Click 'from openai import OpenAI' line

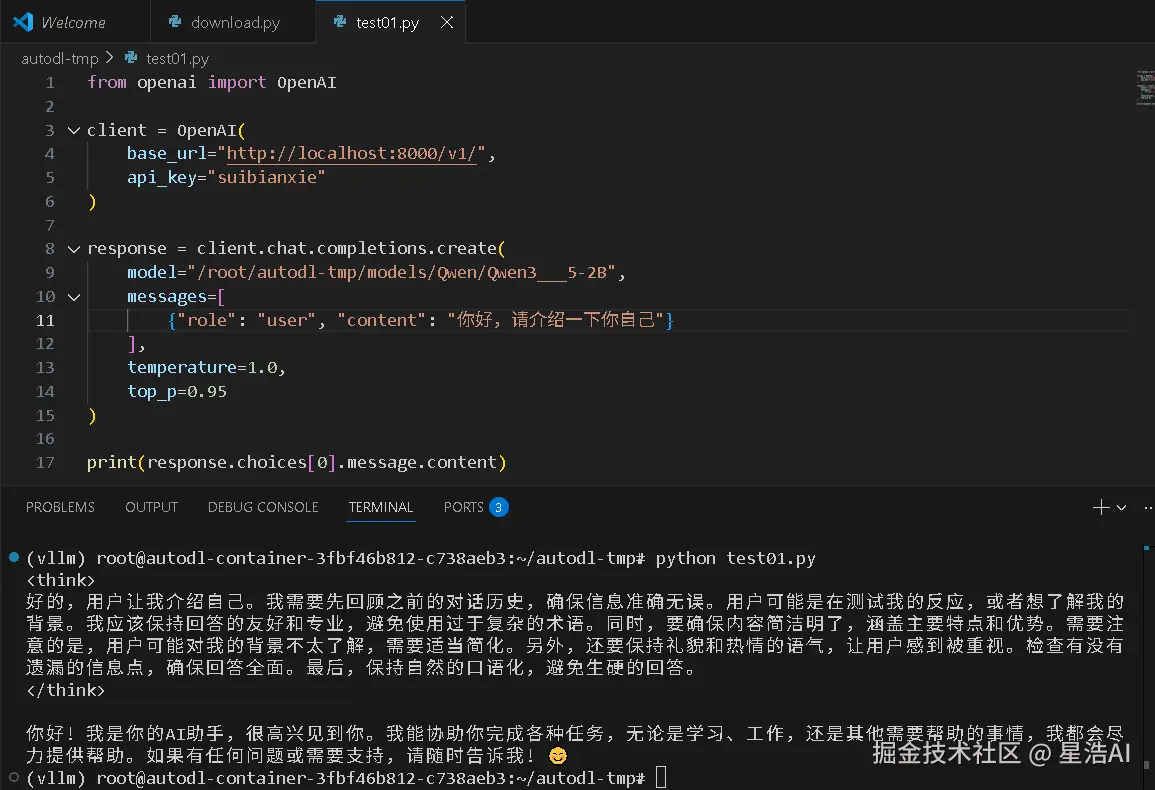tap(211, 83)
